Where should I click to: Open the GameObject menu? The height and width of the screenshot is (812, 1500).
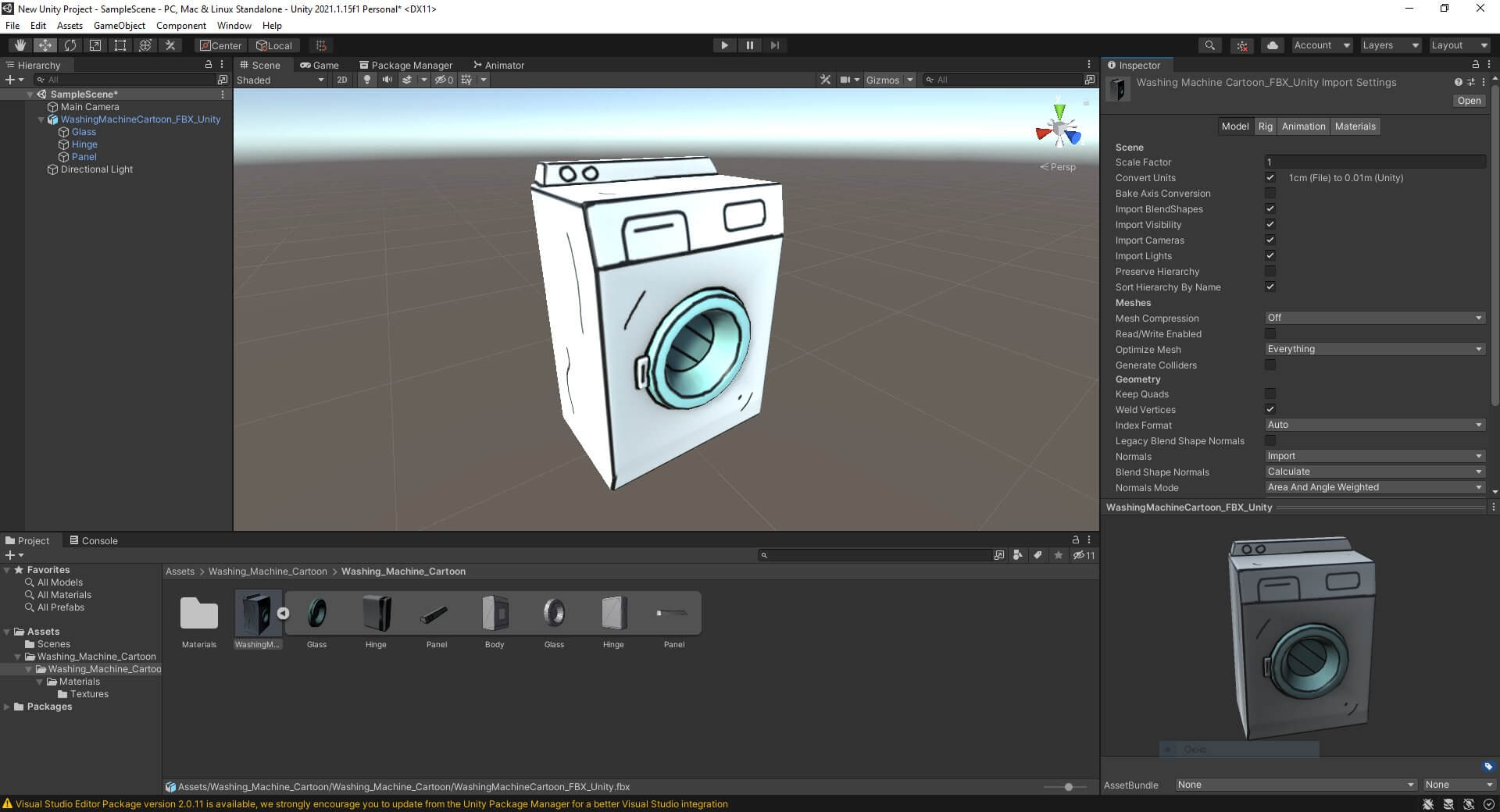tap(119, 26)
